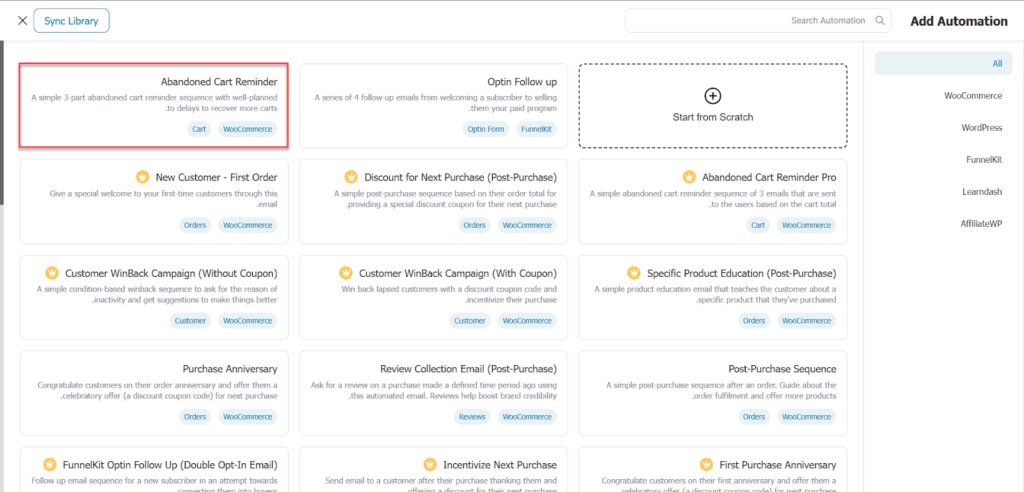Click the Reviews tag on Review Collection Email

click(x=472, y=417)
